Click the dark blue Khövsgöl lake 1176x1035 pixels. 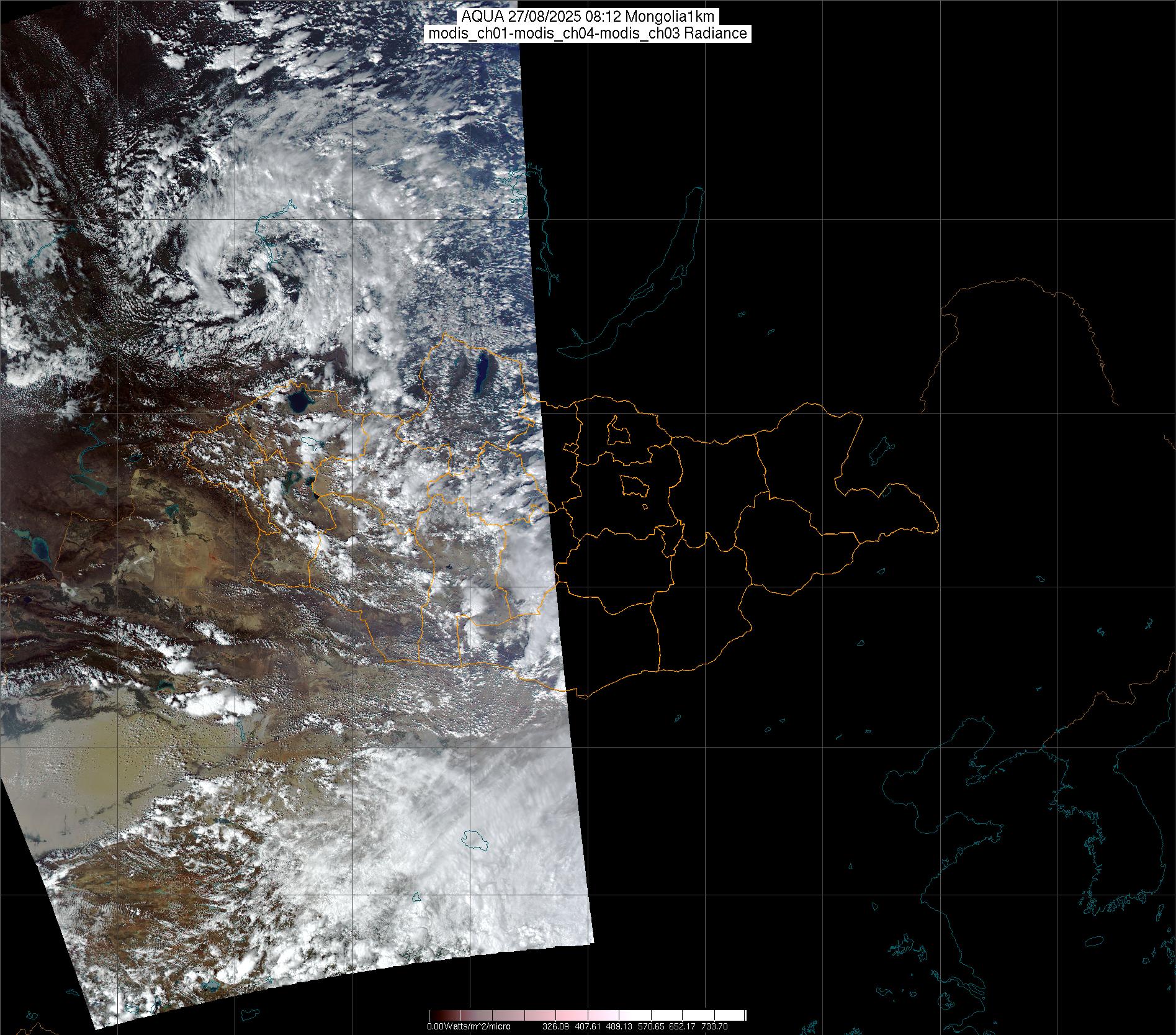click(x=482, y=374)
